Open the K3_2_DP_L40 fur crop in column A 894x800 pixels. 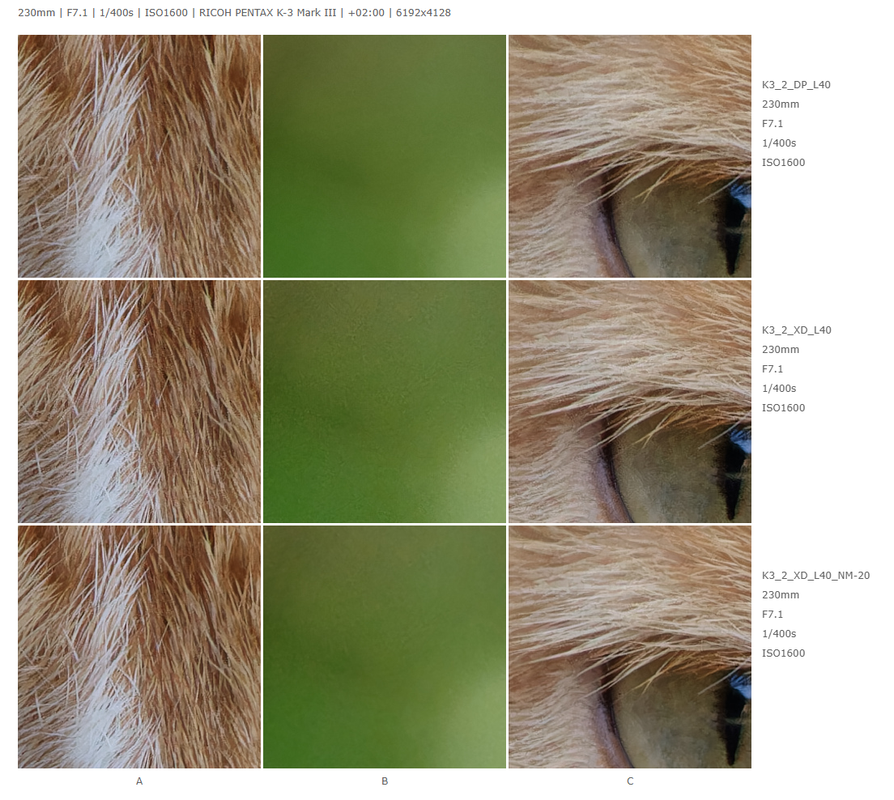pyautogui.click(x=139, y=156)
